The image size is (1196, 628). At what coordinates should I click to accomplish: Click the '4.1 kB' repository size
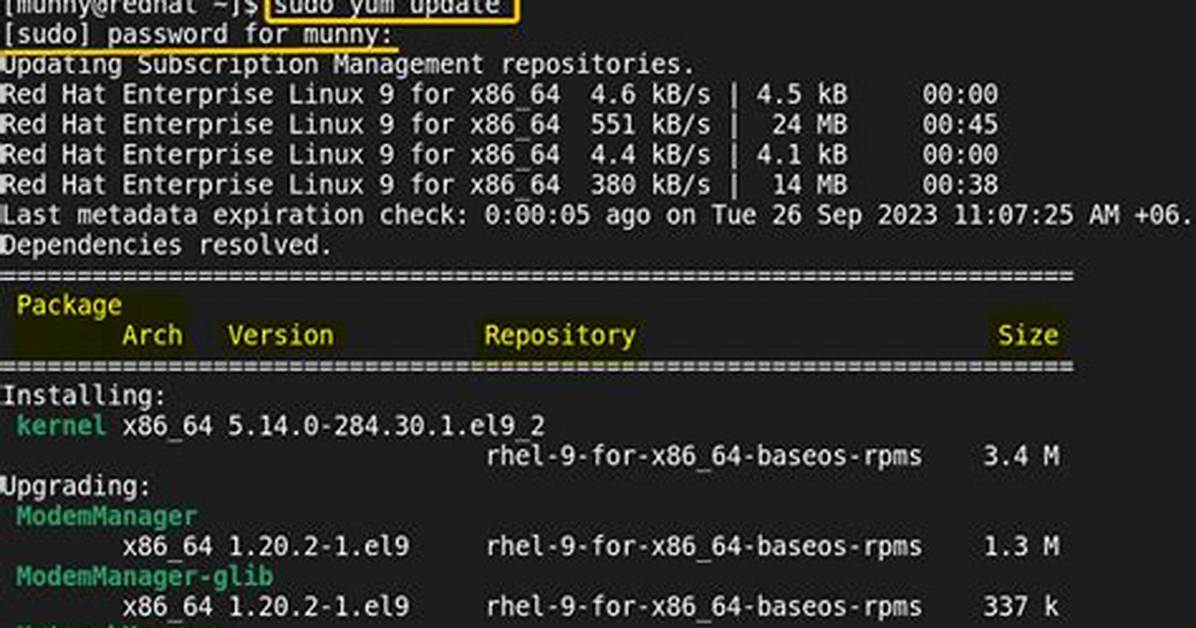[802, 155]
